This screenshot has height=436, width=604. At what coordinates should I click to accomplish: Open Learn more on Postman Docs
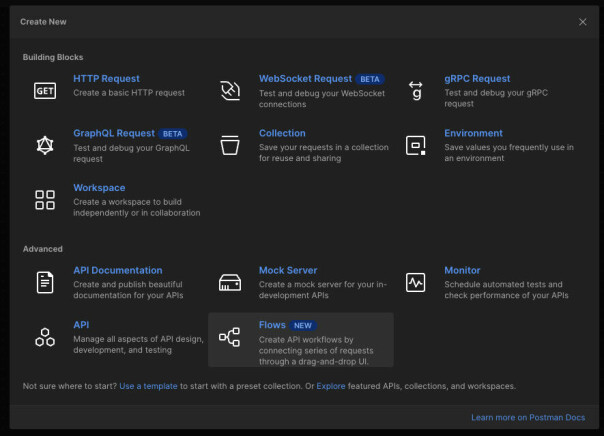tap(528, 418)
